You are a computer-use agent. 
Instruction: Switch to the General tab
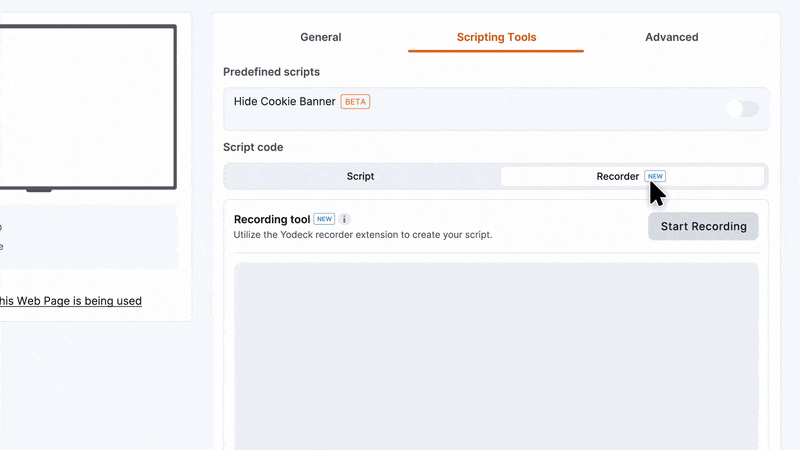click(x=320, y=37)
